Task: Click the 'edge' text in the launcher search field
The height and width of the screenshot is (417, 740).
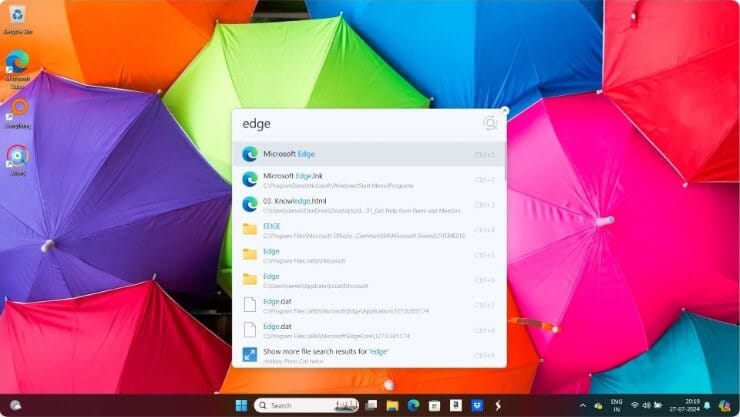Action: pos(256,124)
